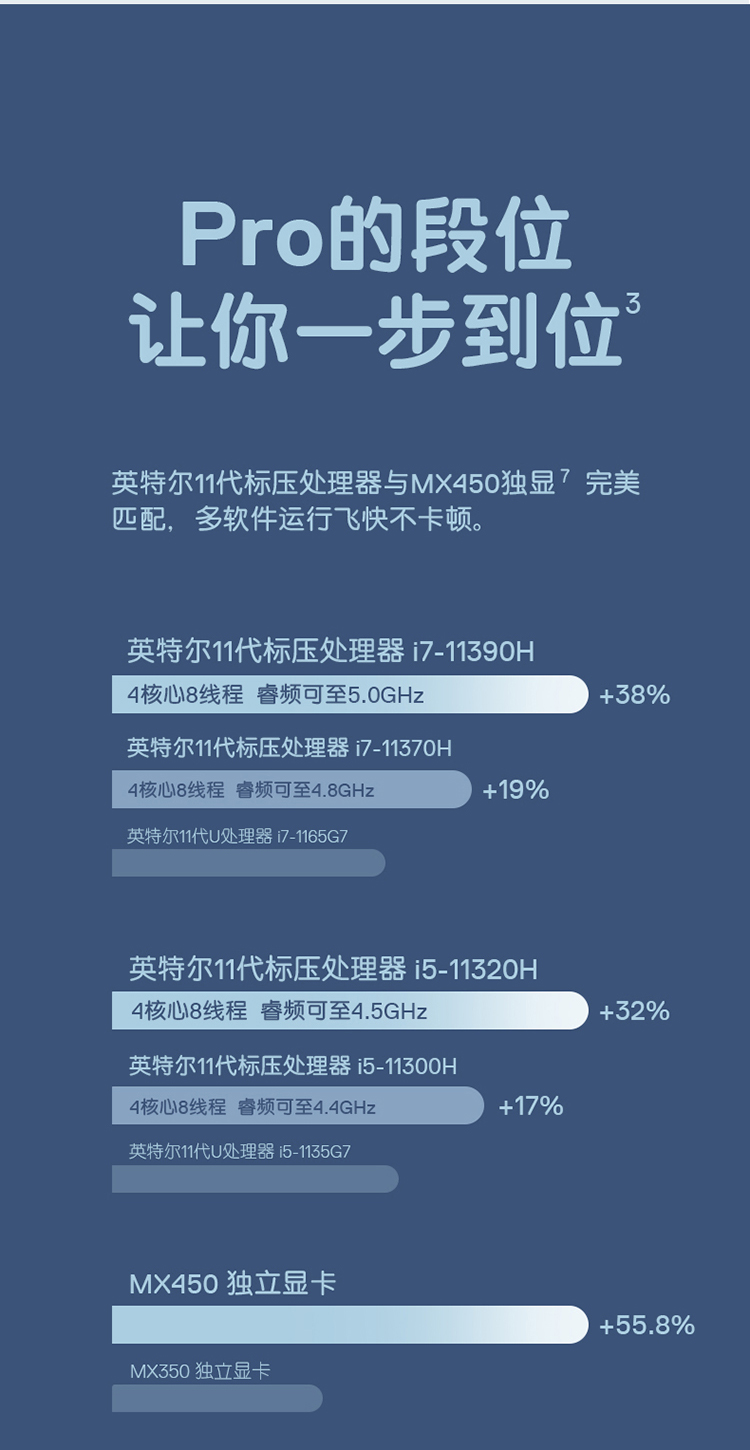Click the headline 'Pro的段位'
This screenshot has height=1450, width=750.
[375, 235]
